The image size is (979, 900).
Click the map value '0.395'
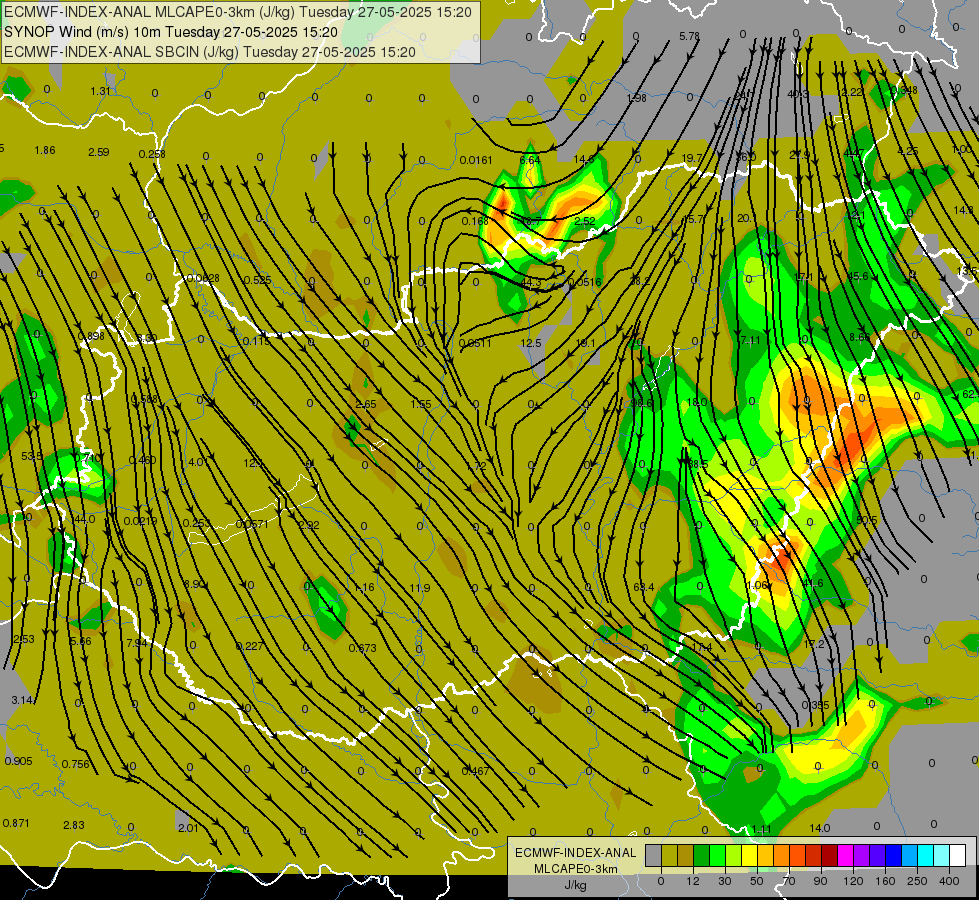[815, 705]
